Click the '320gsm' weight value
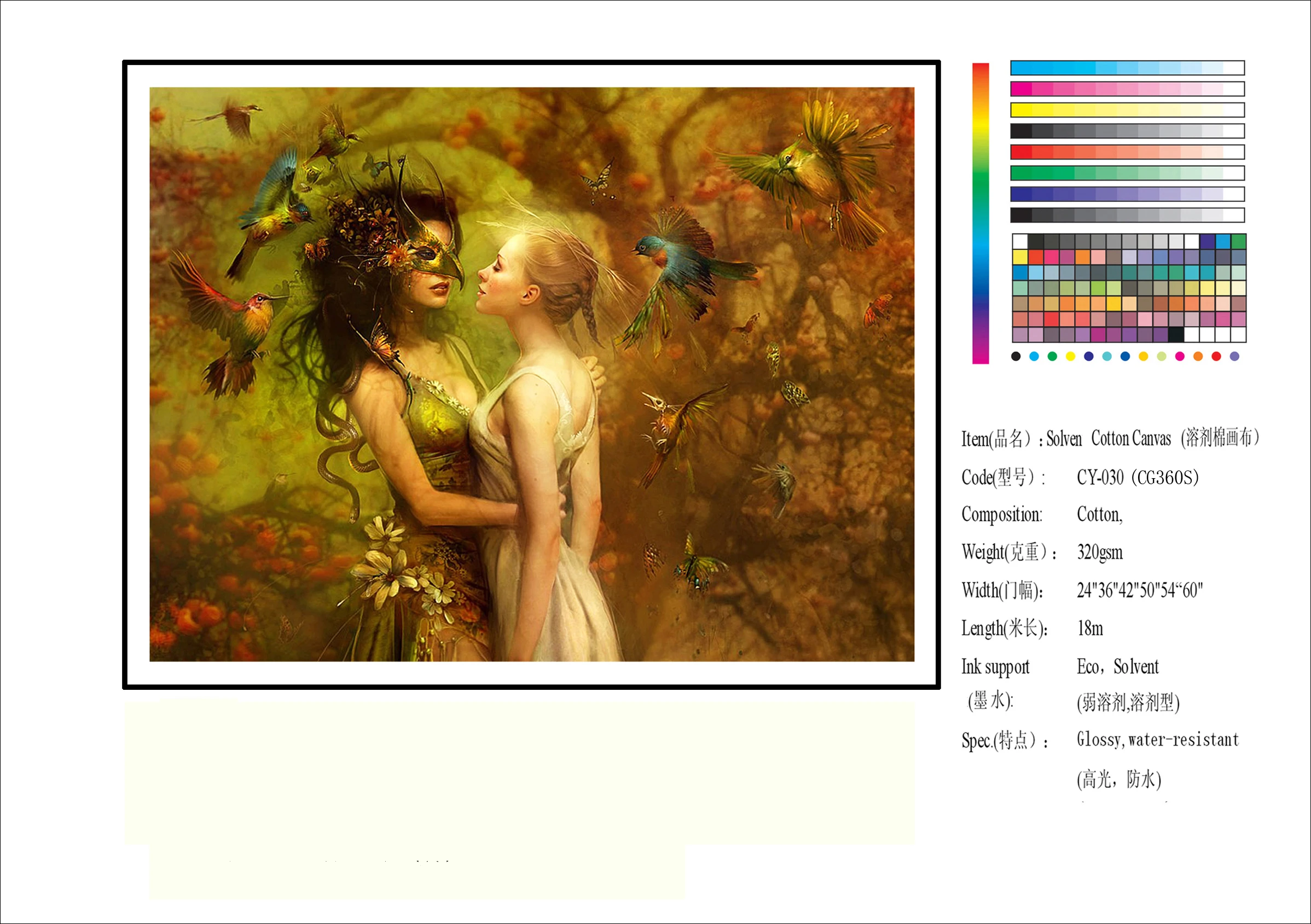Image resolution: width=1311 pixels, height=924 pixels. coord(1100,553)
